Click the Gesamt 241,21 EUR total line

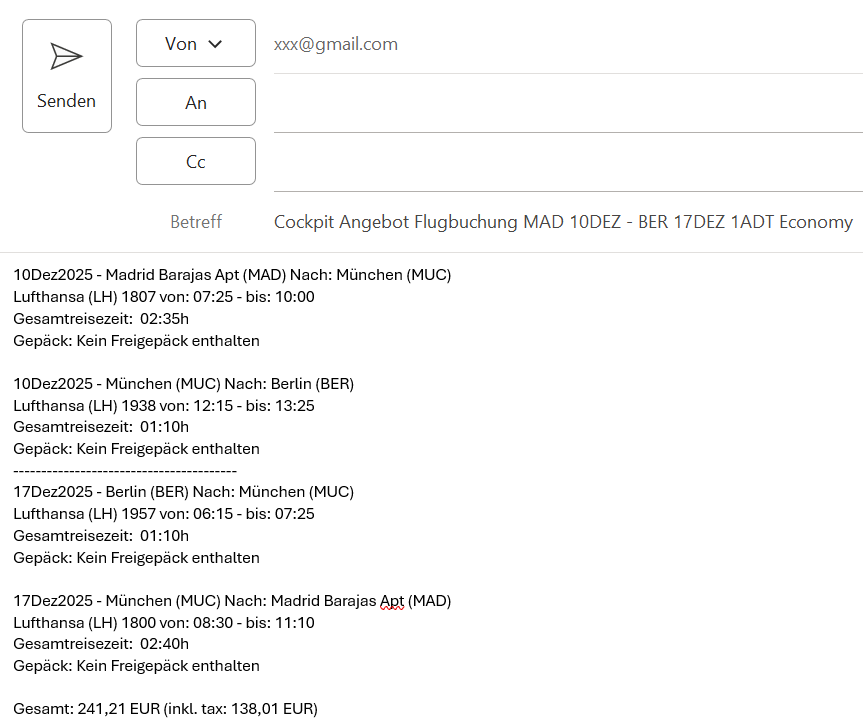click(165, 709)
